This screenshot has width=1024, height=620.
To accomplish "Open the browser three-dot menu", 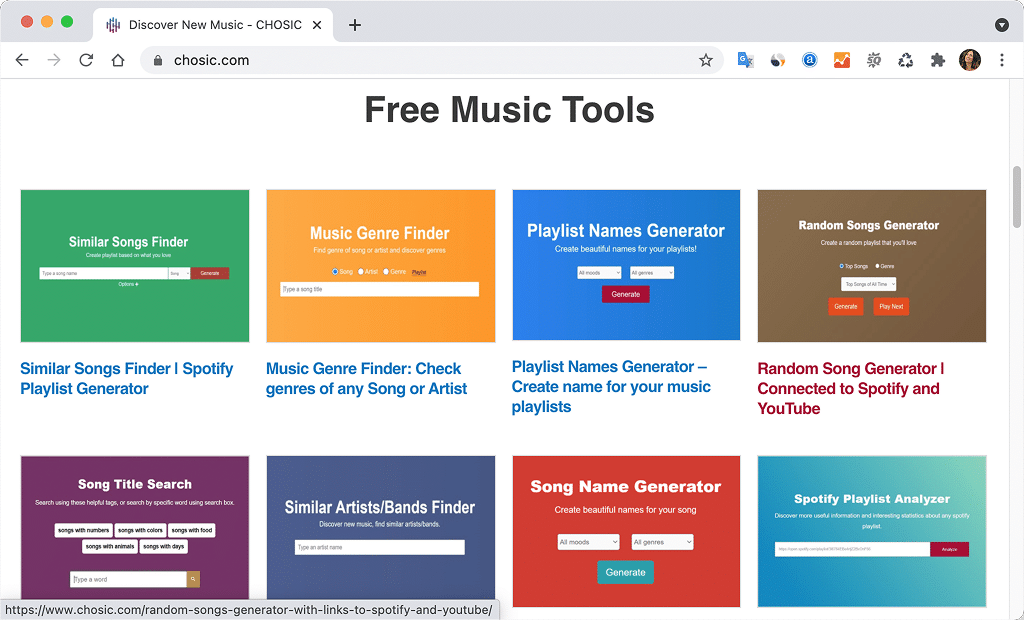I will click(x=1002, y=60).
